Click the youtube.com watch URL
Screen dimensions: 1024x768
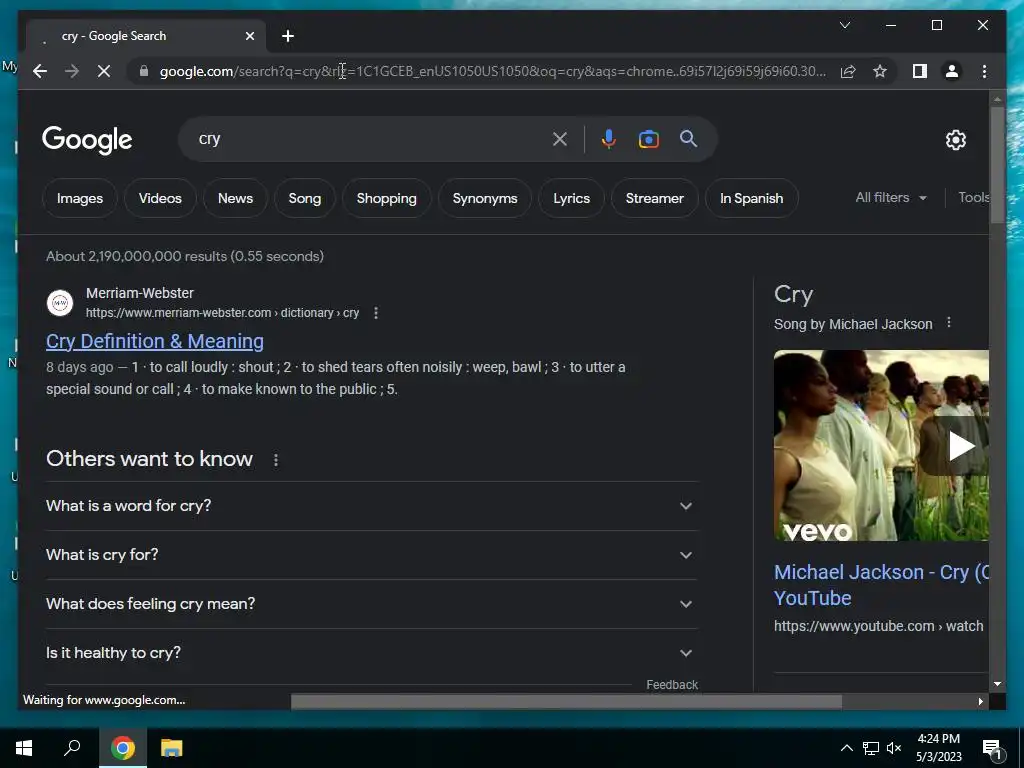[x=878, y=626]
